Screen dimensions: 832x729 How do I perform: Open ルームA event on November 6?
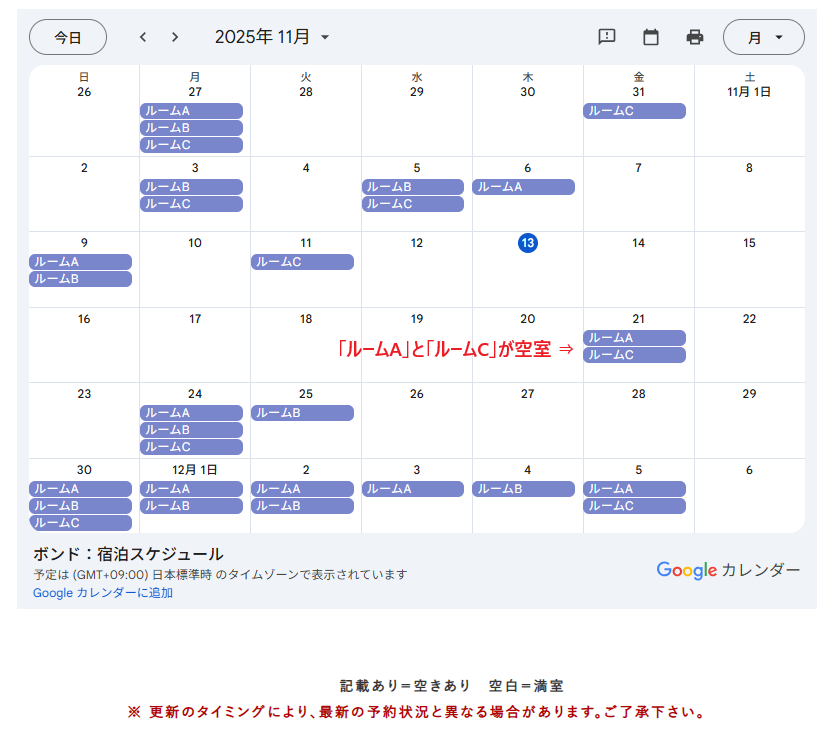click(x=523, y=187)
